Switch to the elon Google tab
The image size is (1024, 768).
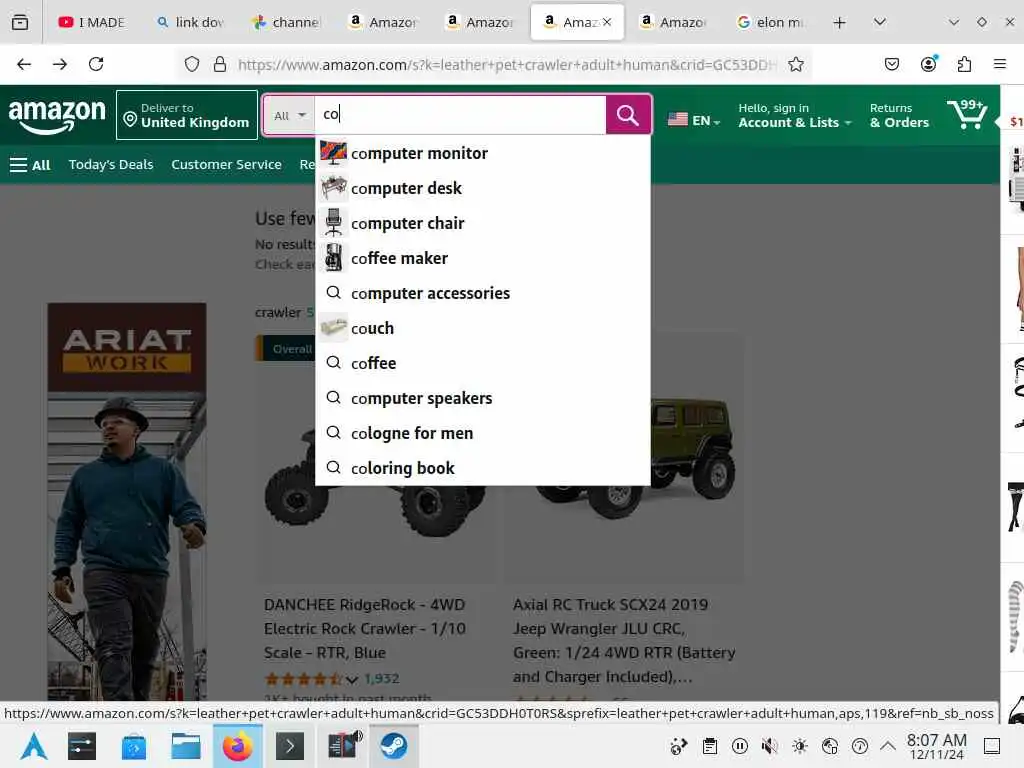coord(771,22)
